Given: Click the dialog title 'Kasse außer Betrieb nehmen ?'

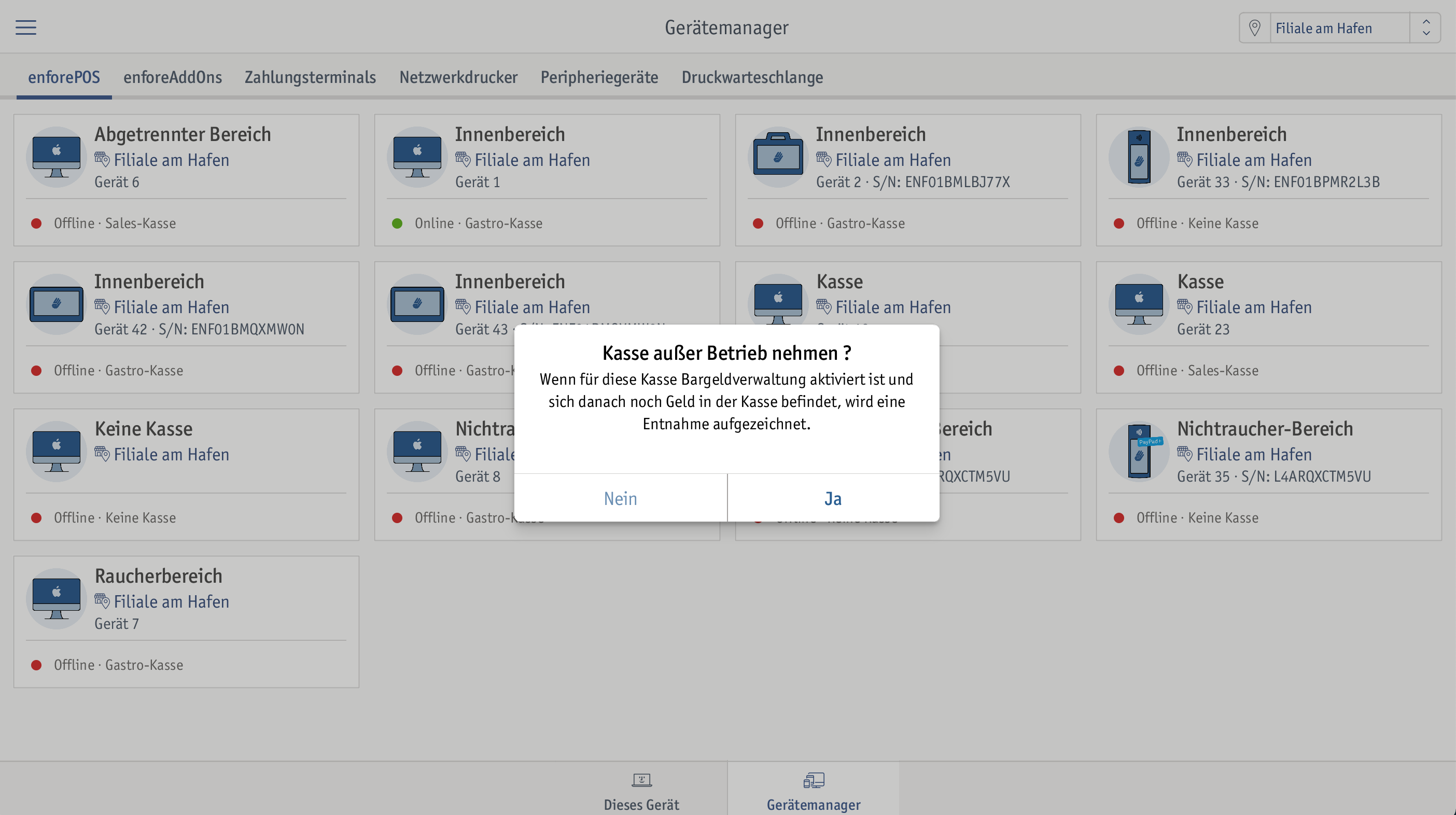Looking at the screenshot, I should pos(727,353).
